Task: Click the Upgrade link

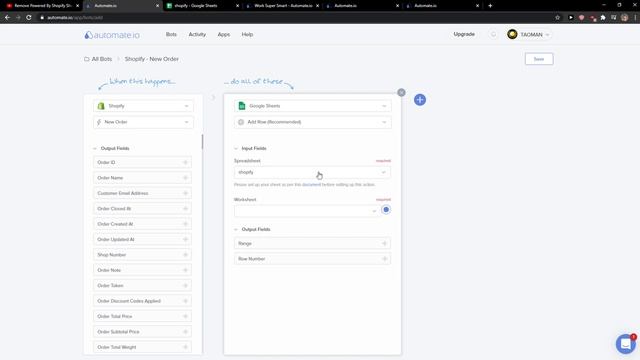Action: coord(464,34)
